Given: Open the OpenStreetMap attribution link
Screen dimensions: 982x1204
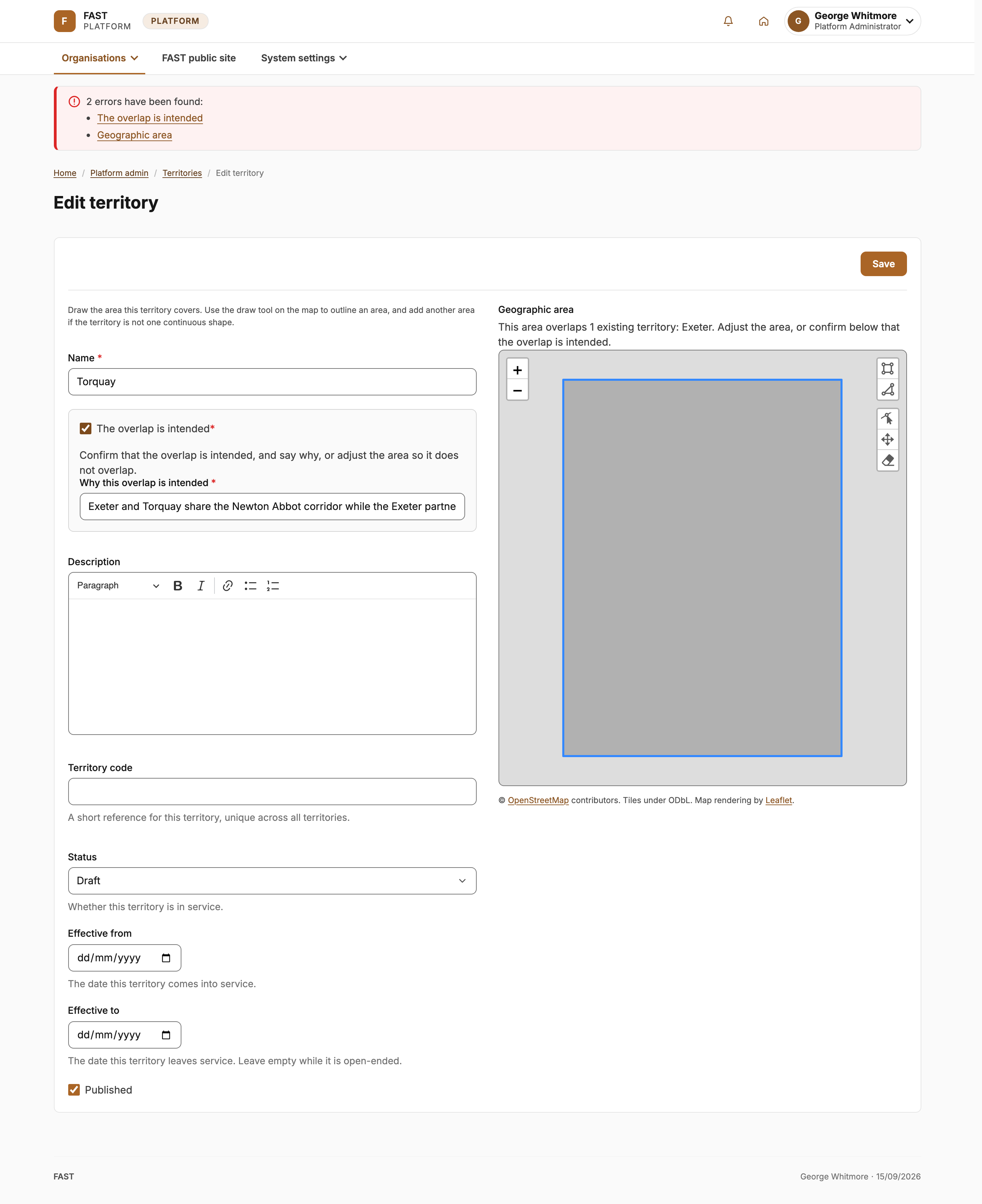Looking at the screenshot, I should pos(538,800).
